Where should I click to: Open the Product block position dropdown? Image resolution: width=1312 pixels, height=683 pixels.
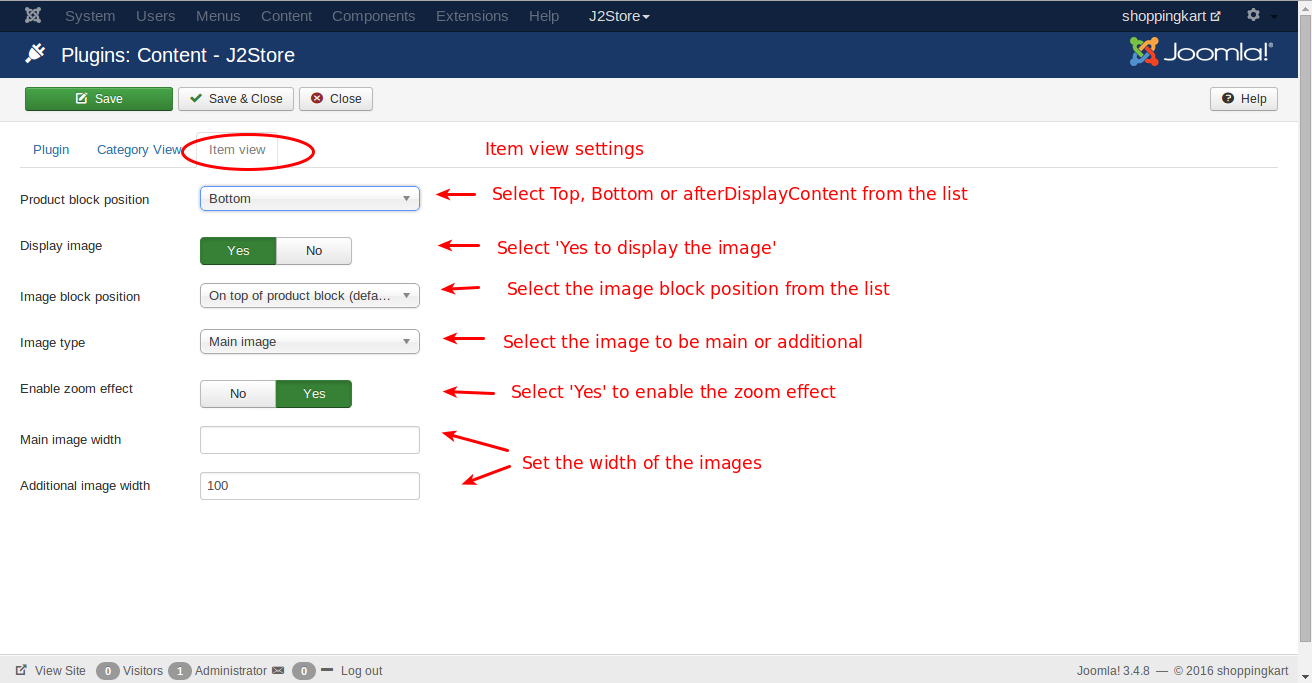coord(309,198)
